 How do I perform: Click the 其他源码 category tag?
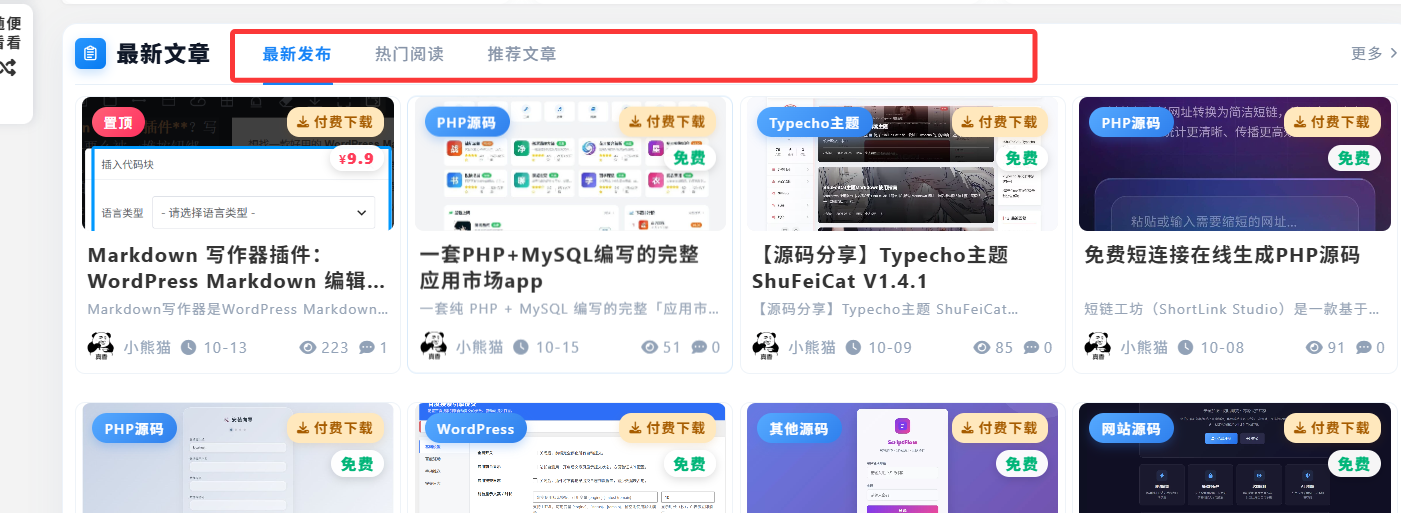click(800, 428)
